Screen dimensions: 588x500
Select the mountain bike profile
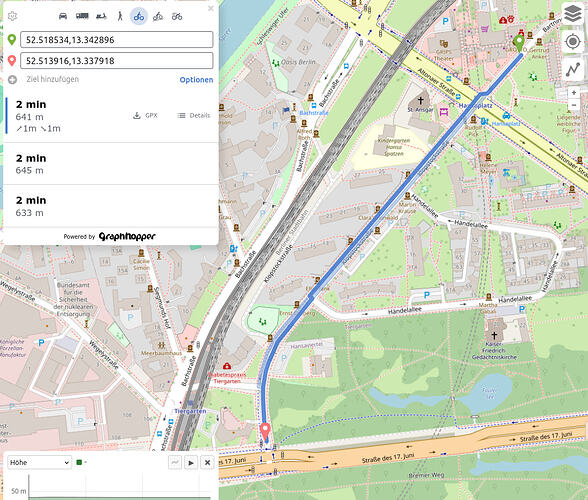click(158, 16)
